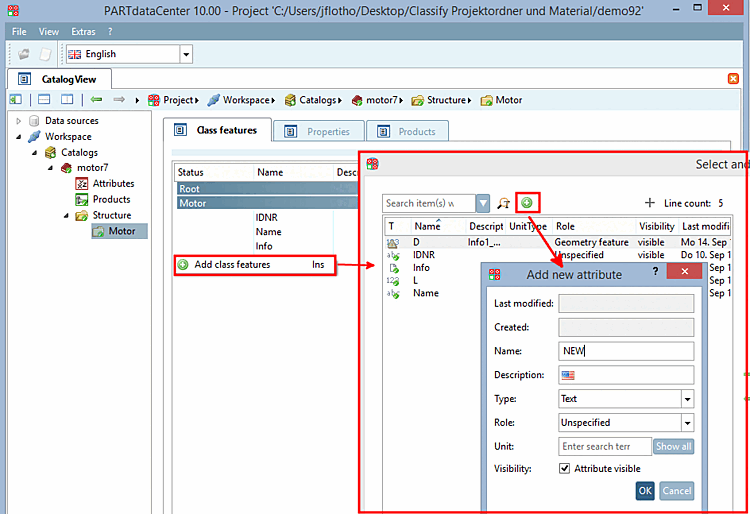The image size is (750, 514).
Task: Click OK in Add new attribute
Action: tap(645, 491)
